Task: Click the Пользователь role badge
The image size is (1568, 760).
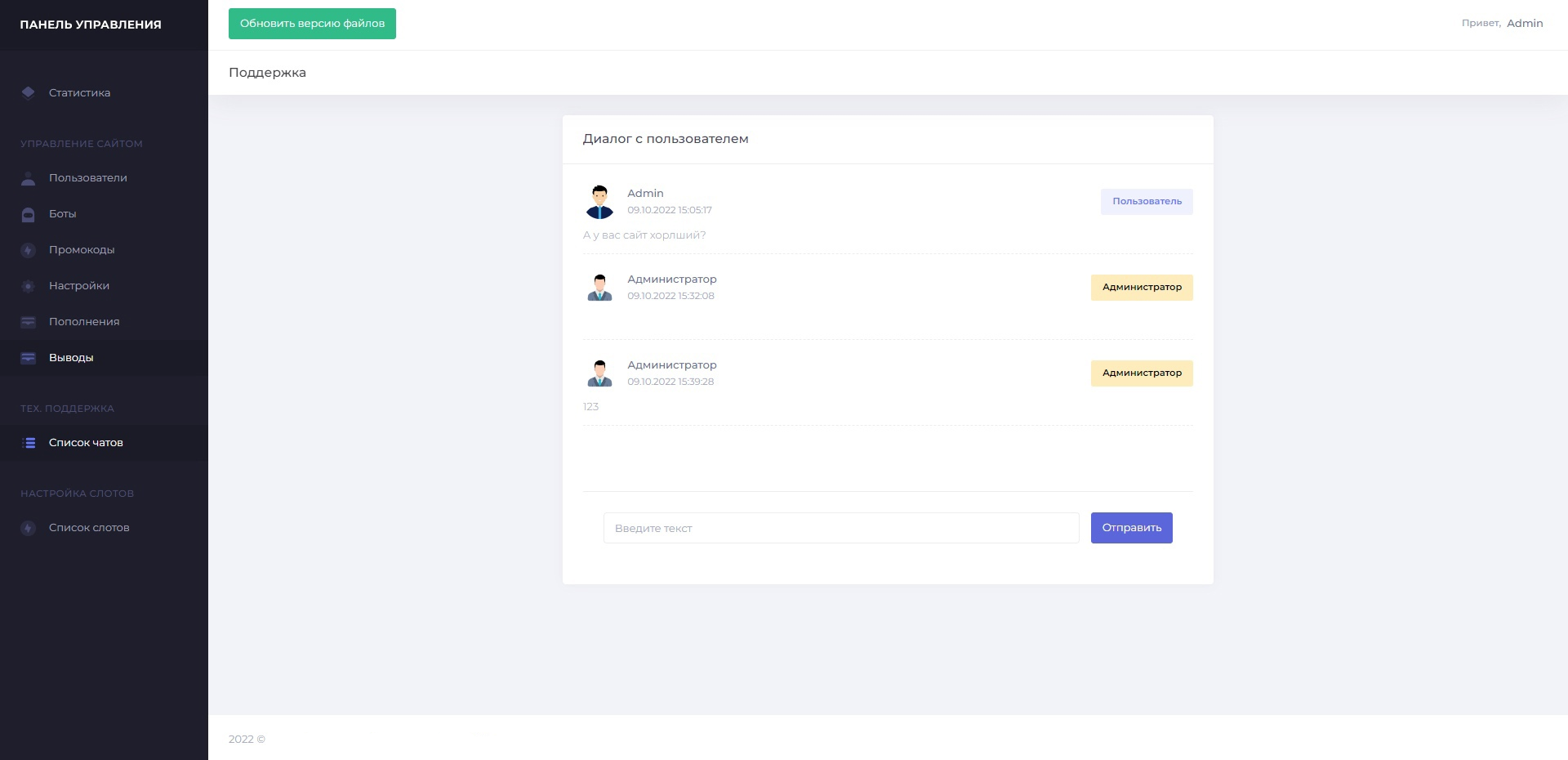Action: pyautogui.click(x=1146, y=202)
